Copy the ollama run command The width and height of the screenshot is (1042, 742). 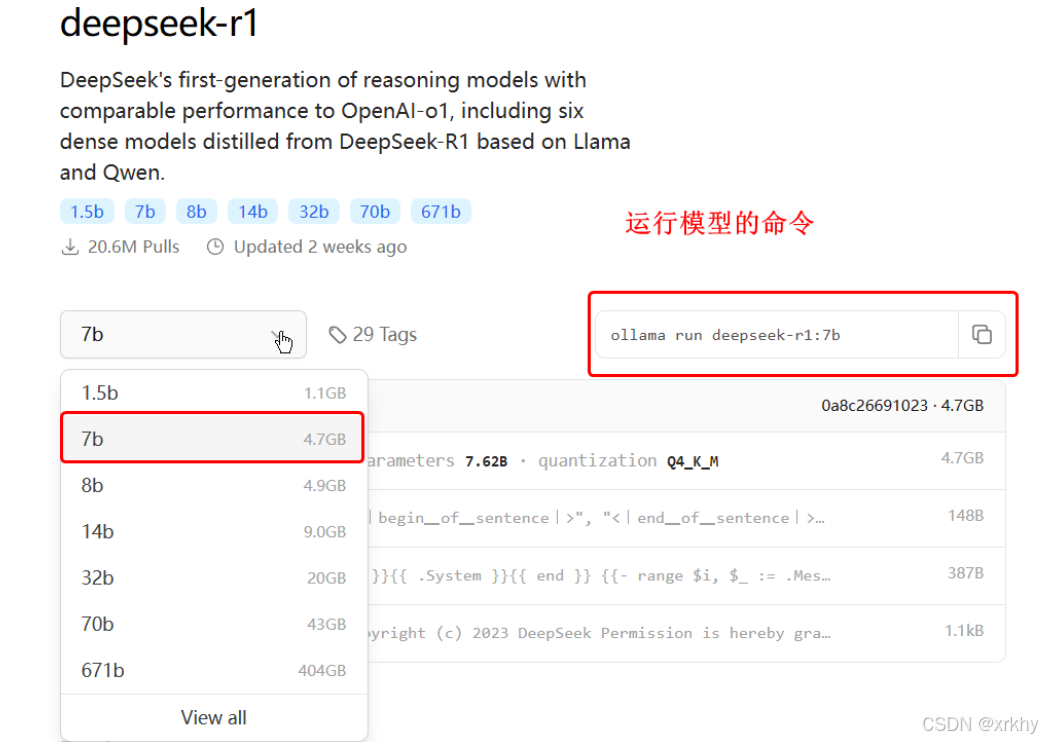(982, 334)
